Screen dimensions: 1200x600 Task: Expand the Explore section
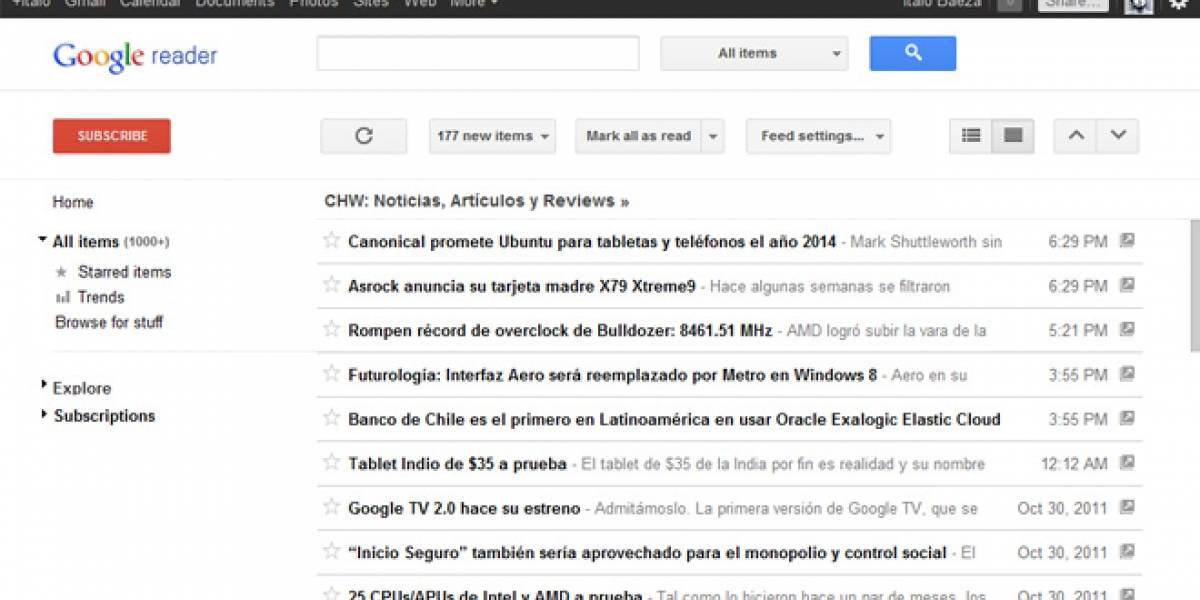tap(44, 385)
